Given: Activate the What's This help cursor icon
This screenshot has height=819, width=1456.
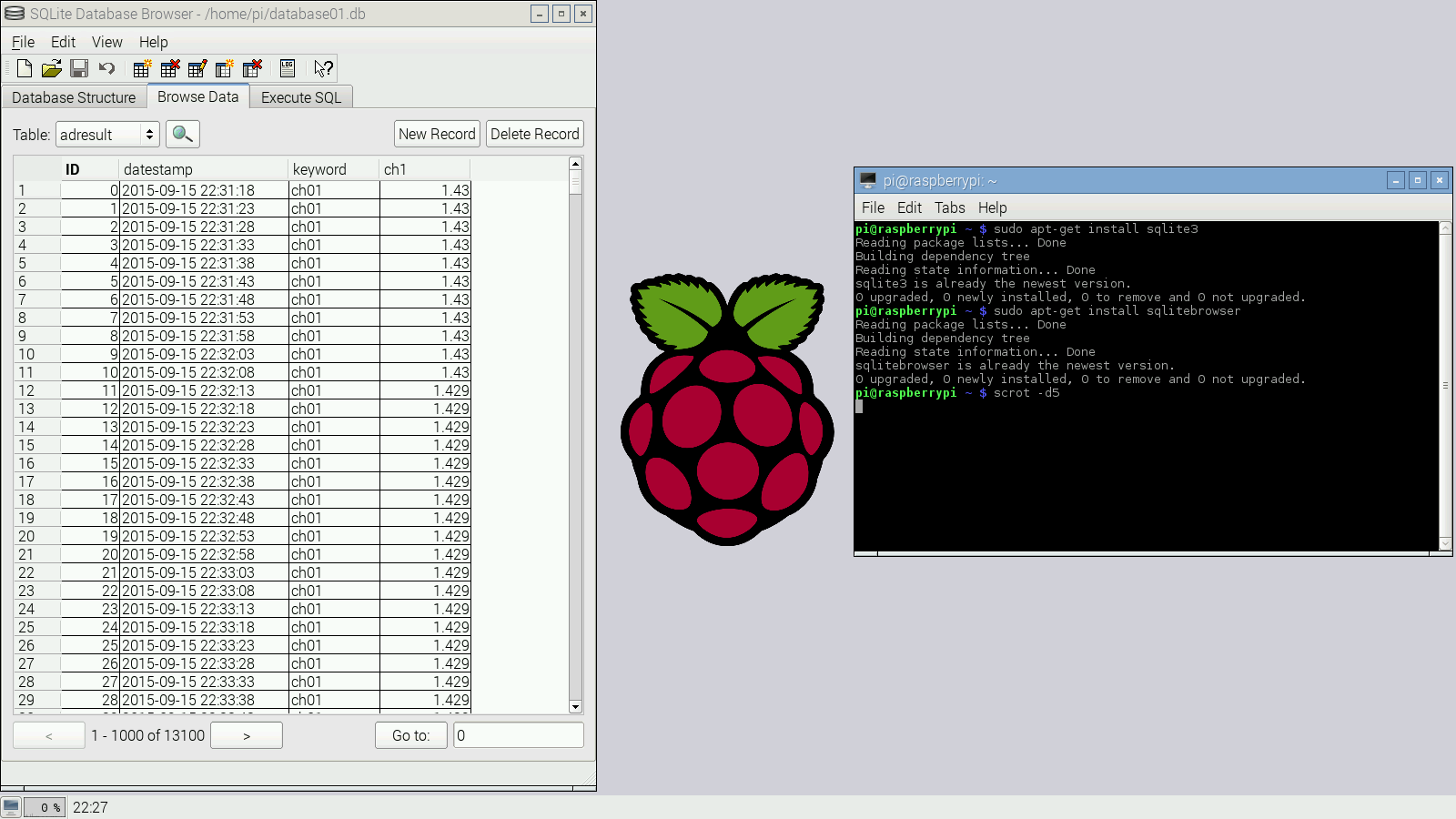Looking at the screenshot, I should (323, 68).
